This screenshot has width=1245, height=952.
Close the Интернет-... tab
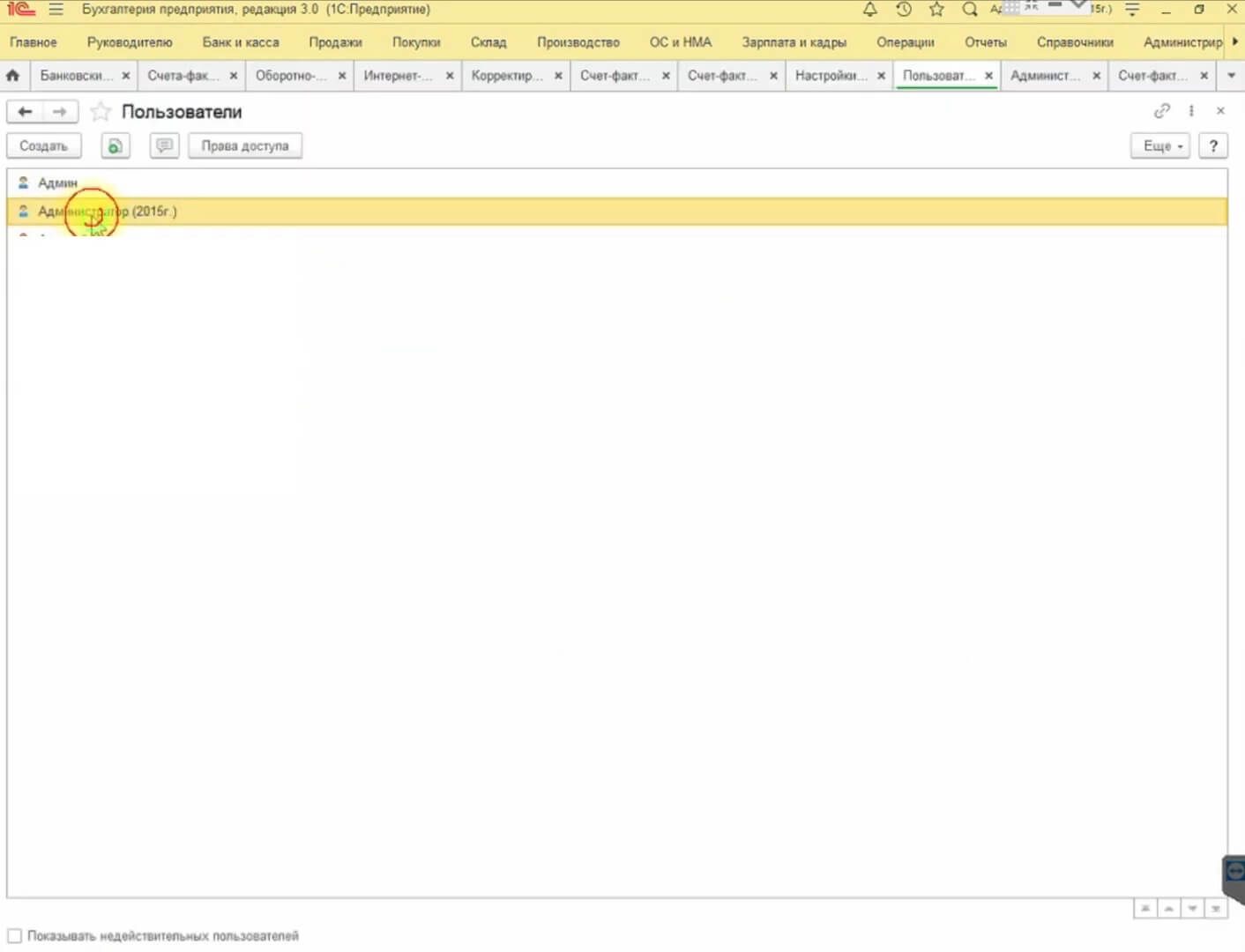tap(450, 76)
